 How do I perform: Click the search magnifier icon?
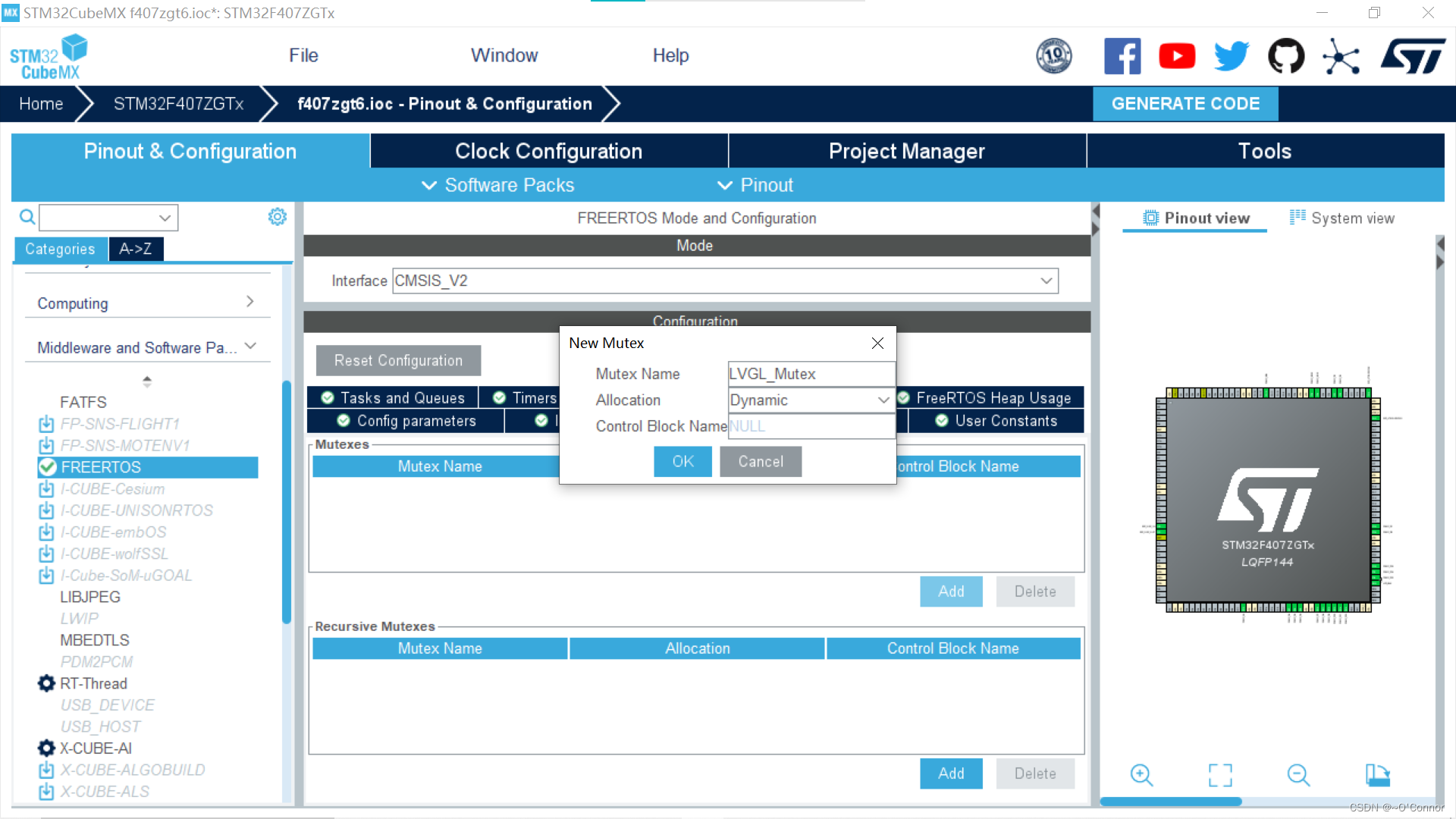(27, 218)
